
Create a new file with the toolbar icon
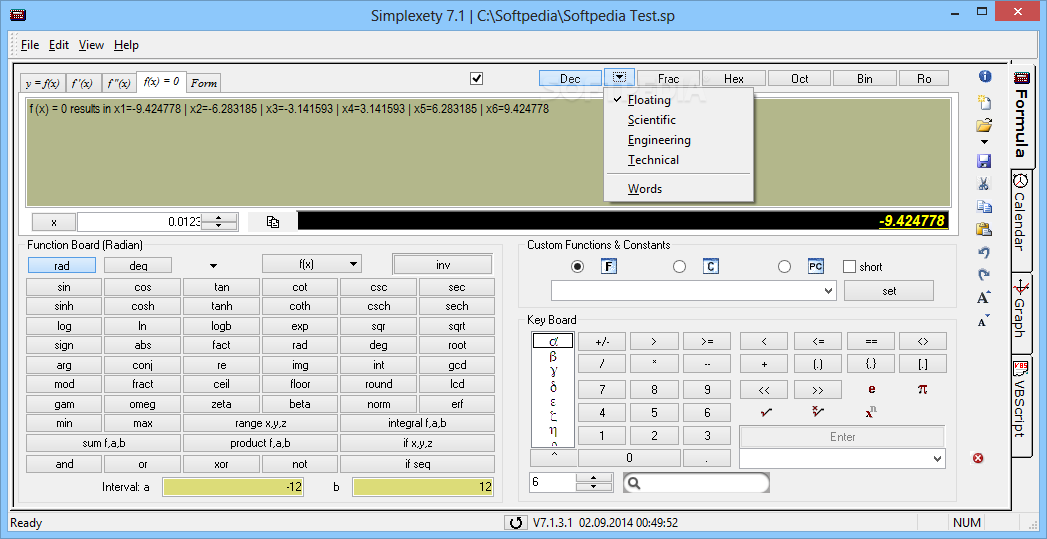pos(984,102)
